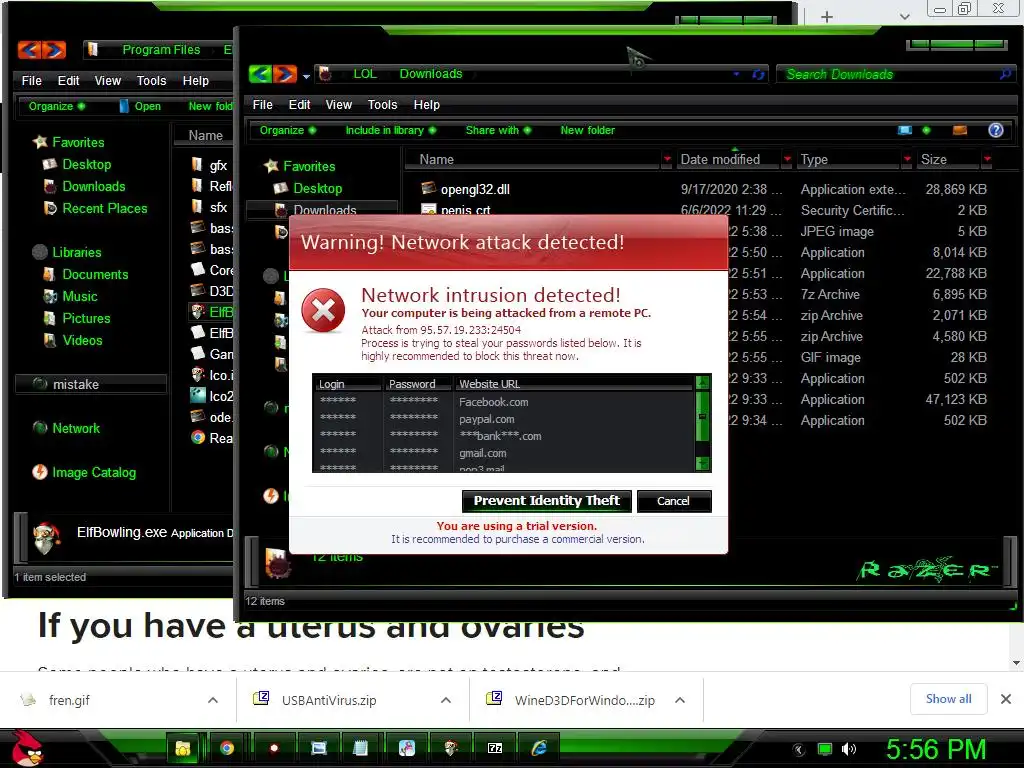Click Show all downloads button
Viewport: 1024px width, 768px height.
(948, 699)
